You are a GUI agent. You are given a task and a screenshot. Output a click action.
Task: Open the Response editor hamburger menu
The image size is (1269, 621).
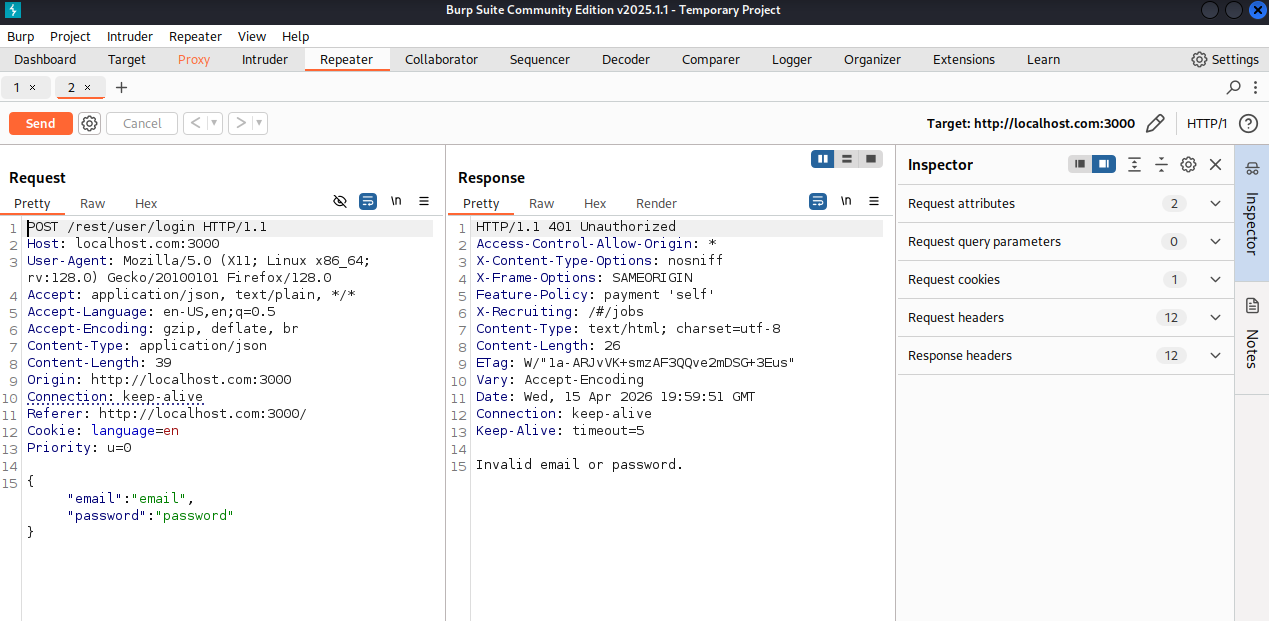click(x=874, y=201)
